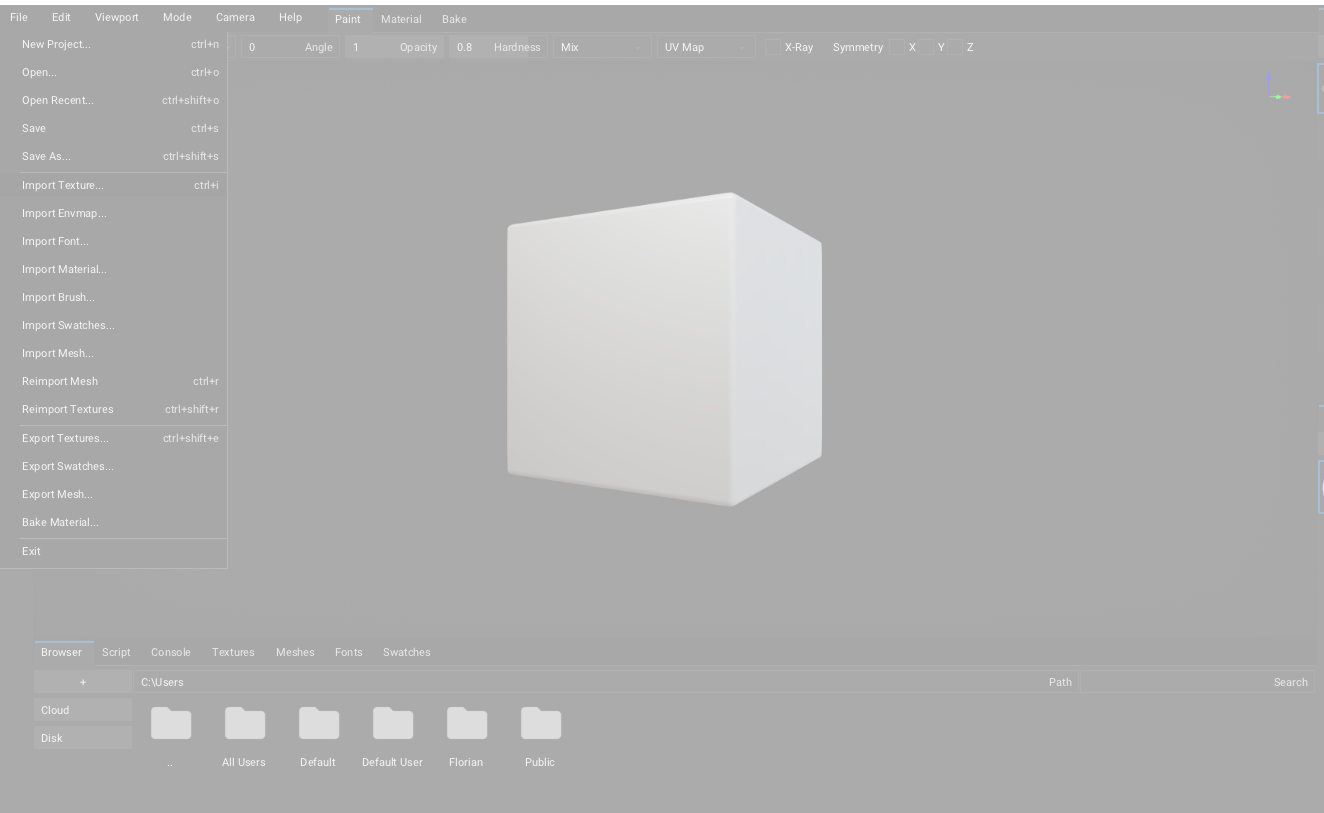Open the All Users folder
Viewport: 1324px width, 813px height.
pos(244,723)
